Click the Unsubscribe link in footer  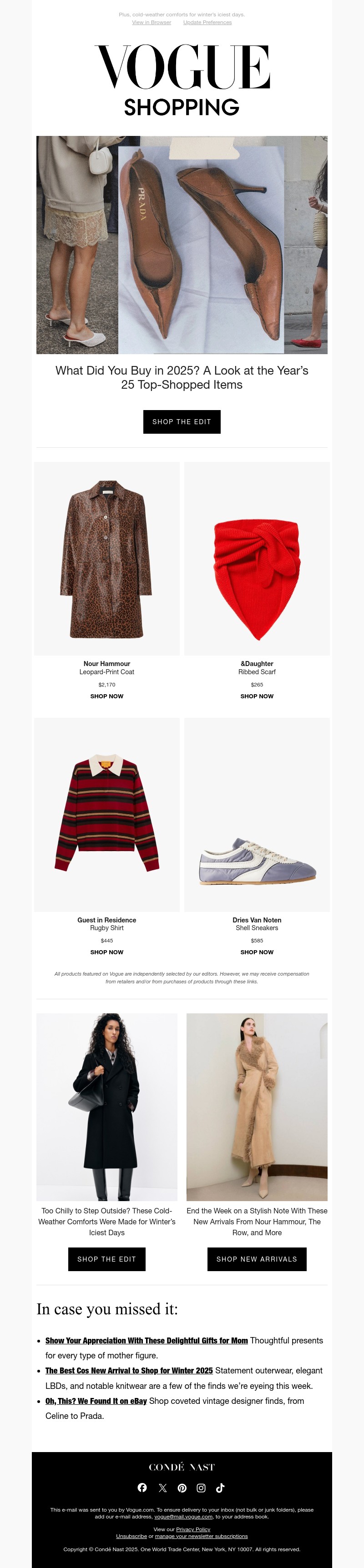131,1536
